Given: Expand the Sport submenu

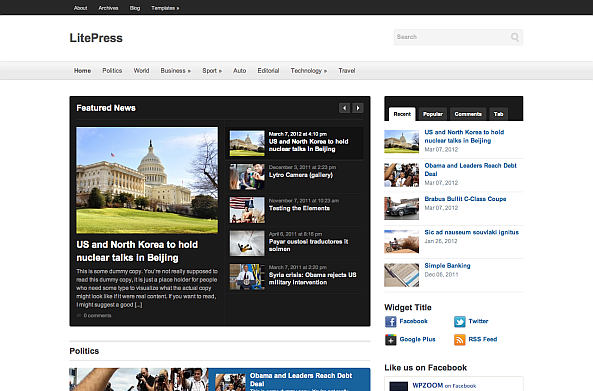Looking at the screenshot, I should (x=212, y=71).
